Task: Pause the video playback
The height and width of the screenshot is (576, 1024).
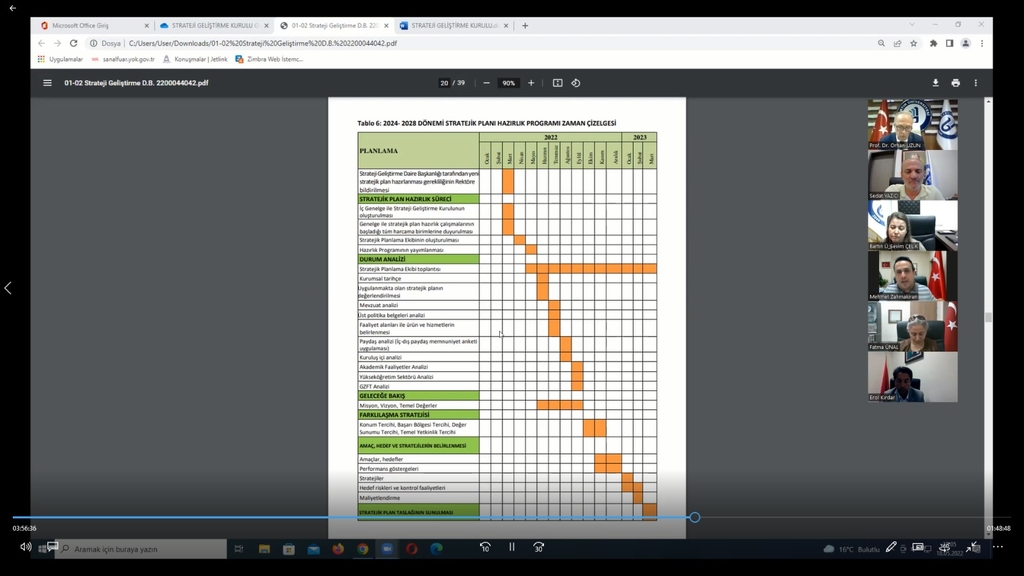Action: click(512, 547)
